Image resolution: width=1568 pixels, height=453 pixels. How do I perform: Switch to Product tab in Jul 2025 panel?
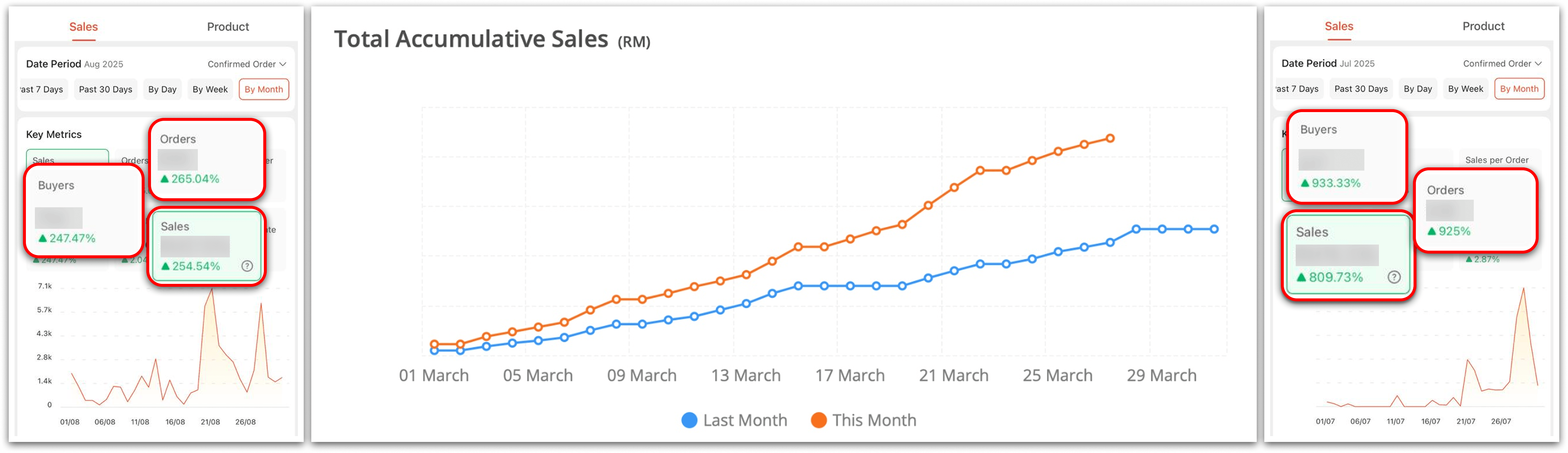click(1483, 26)
